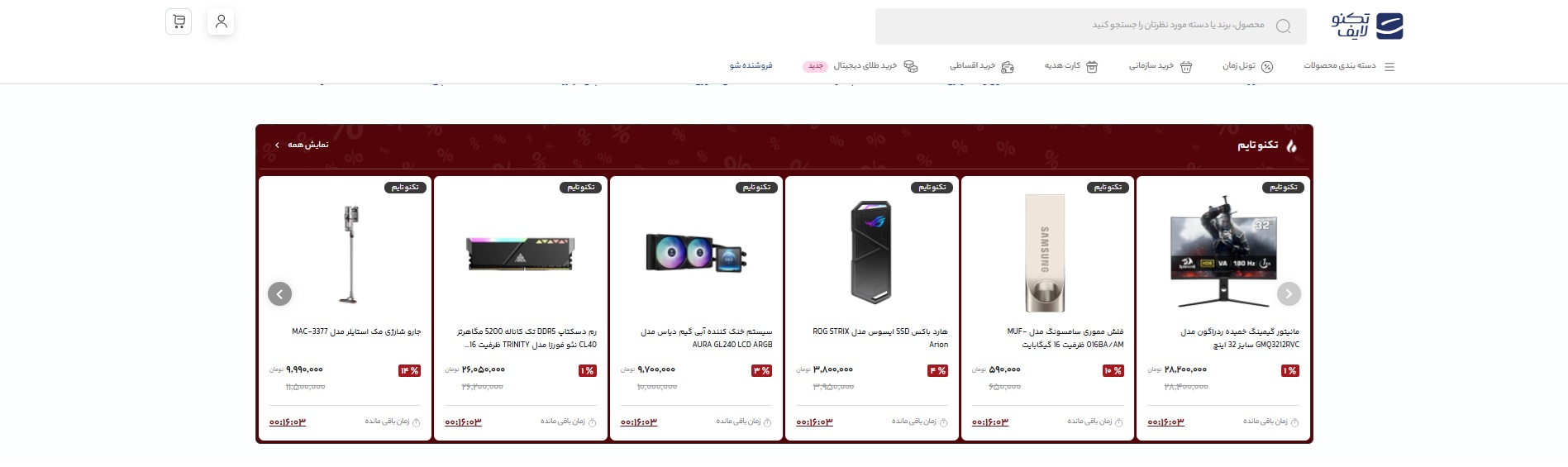Image resolution: width=1568 pixels, height=467 pixels.
Task: Click the carousel next arrow on the right
Action: coord(1289,293)
